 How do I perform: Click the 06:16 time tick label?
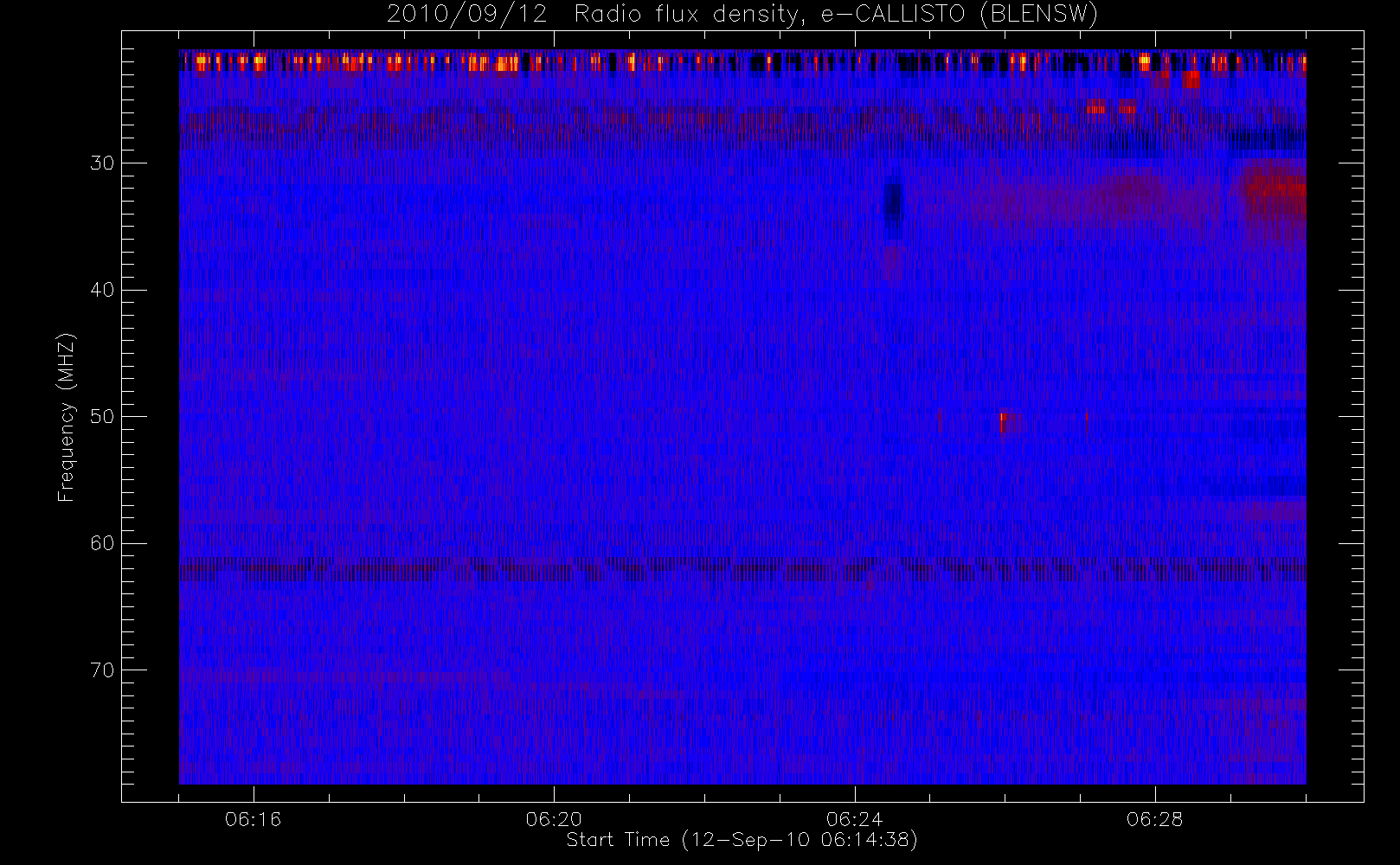tap(253, 819)
